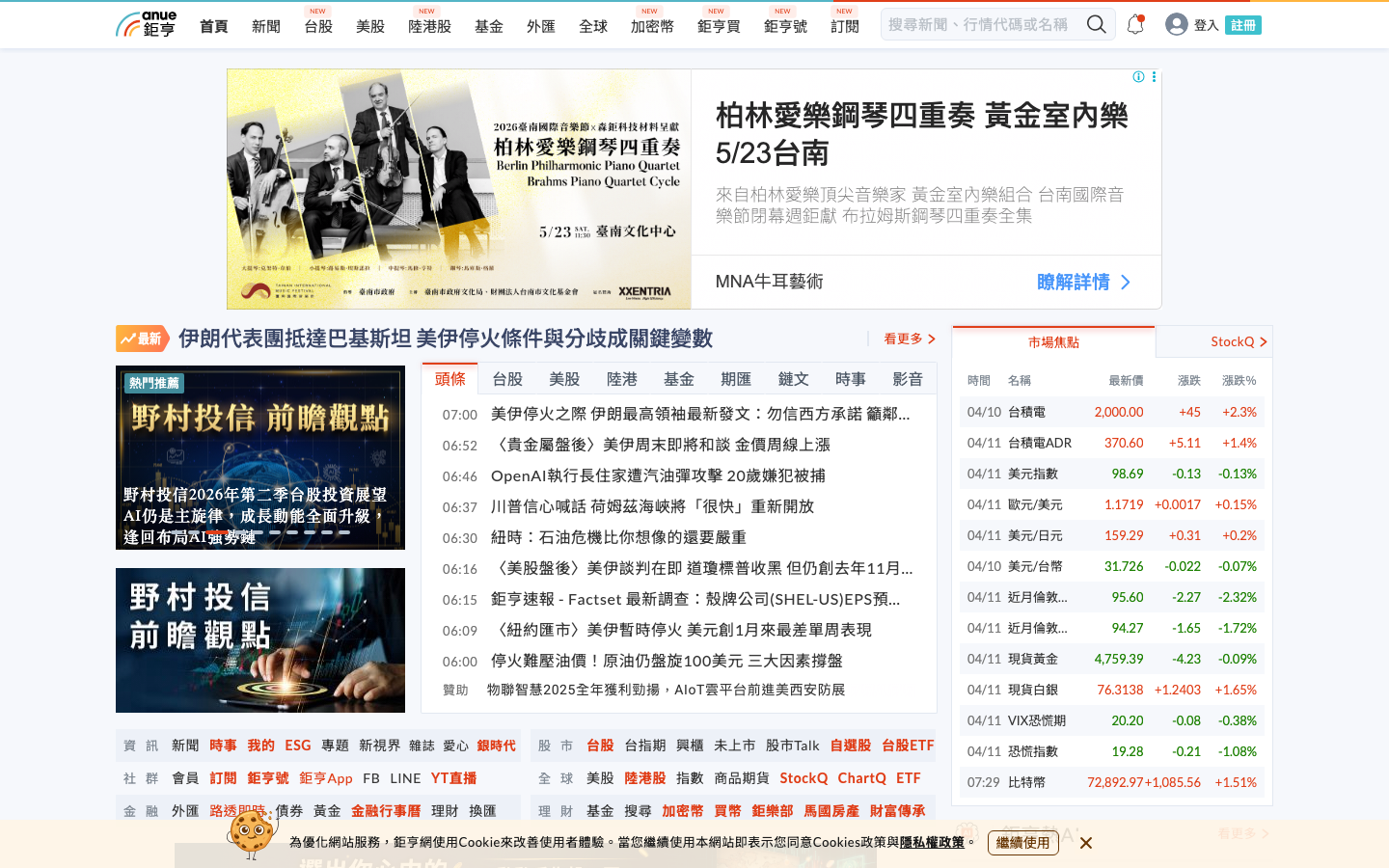Open the ad options menu dots

coord(1154,76)
